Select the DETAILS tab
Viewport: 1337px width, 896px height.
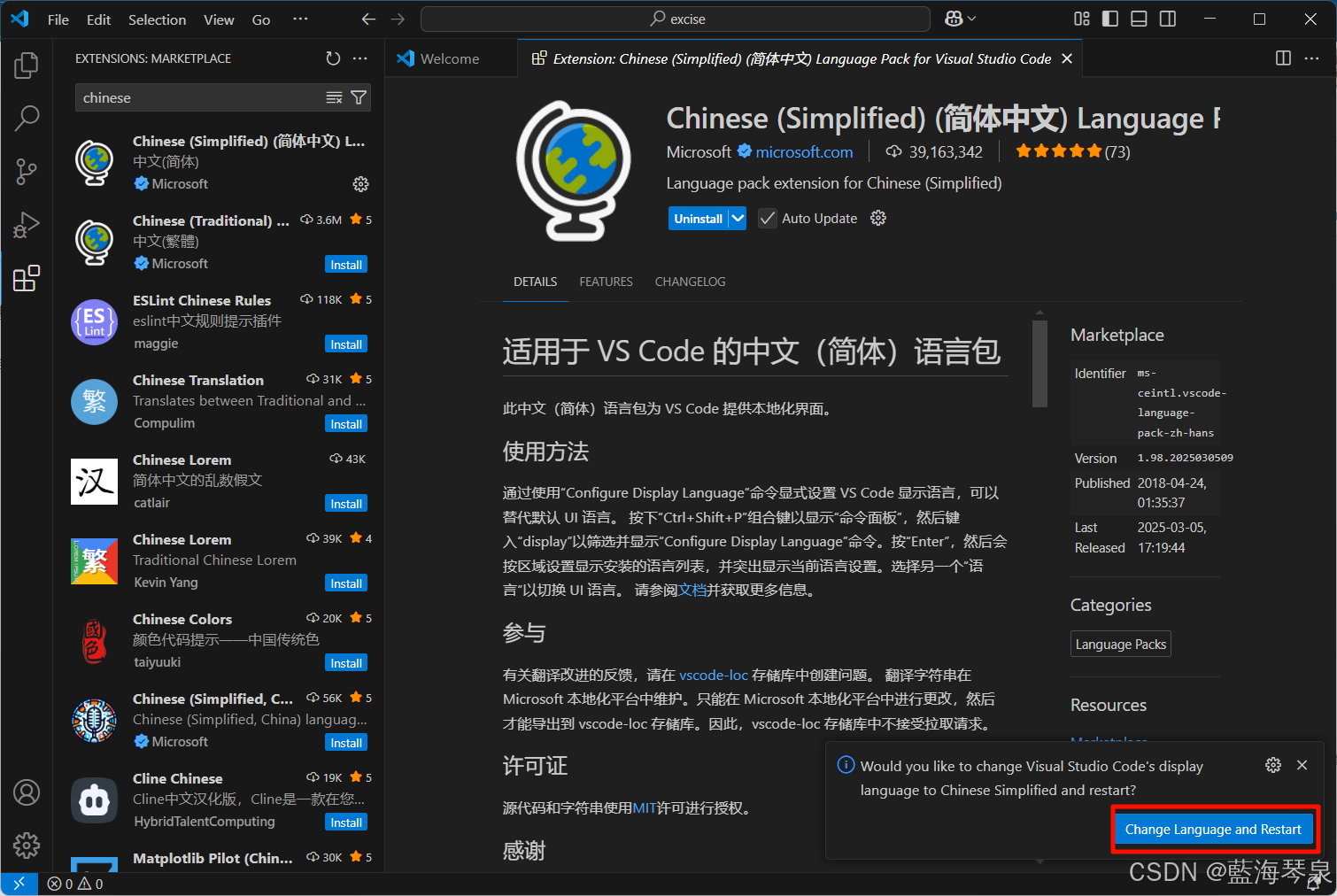536,282
